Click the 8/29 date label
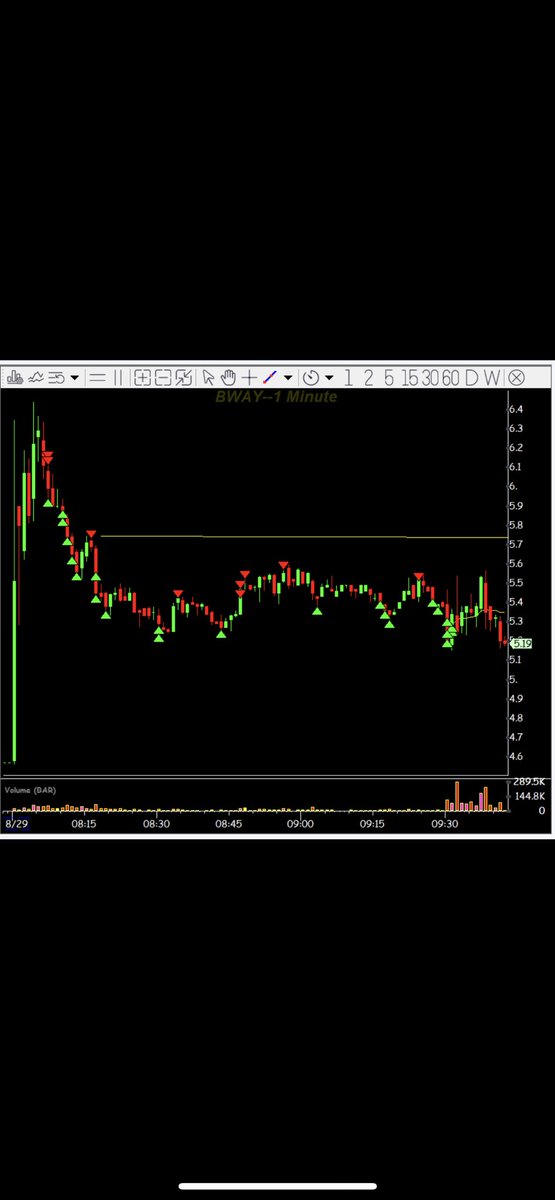 pyautogui.click(x=16, y=824)
